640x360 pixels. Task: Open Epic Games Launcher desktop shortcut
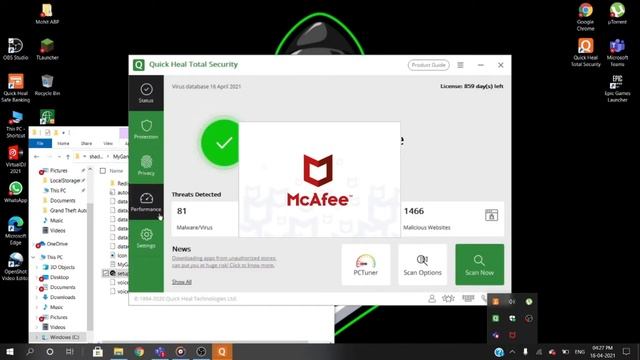pyautogui.click(x=617, y=88)
